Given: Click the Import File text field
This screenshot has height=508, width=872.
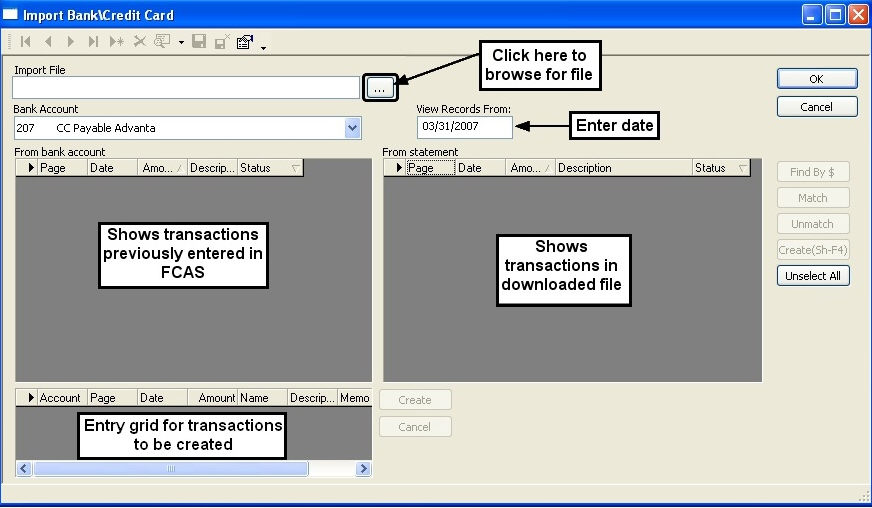Looking at the screenshot, I should (x=186, y=88).
